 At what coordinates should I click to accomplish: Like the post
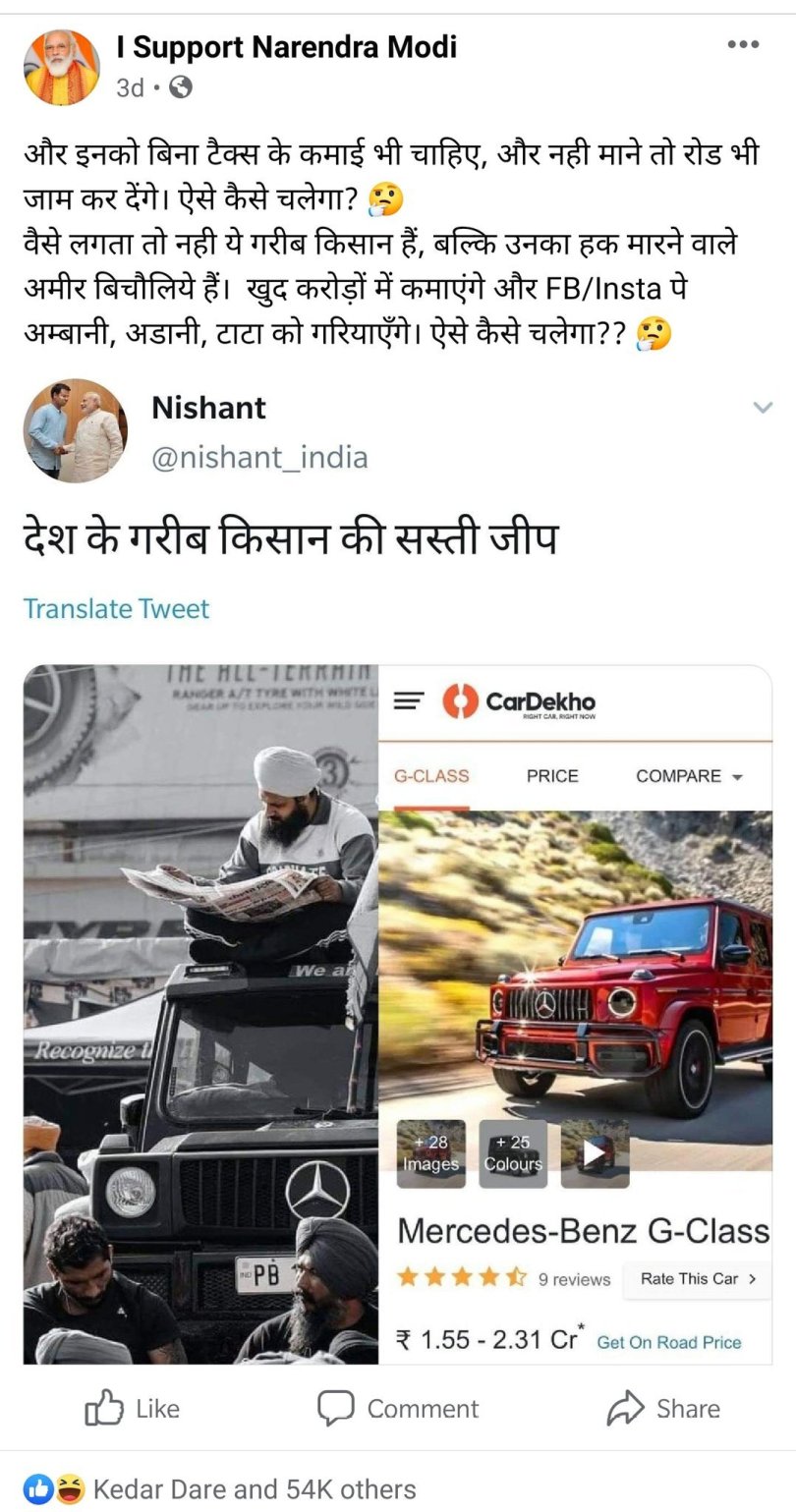[133, 1409]
